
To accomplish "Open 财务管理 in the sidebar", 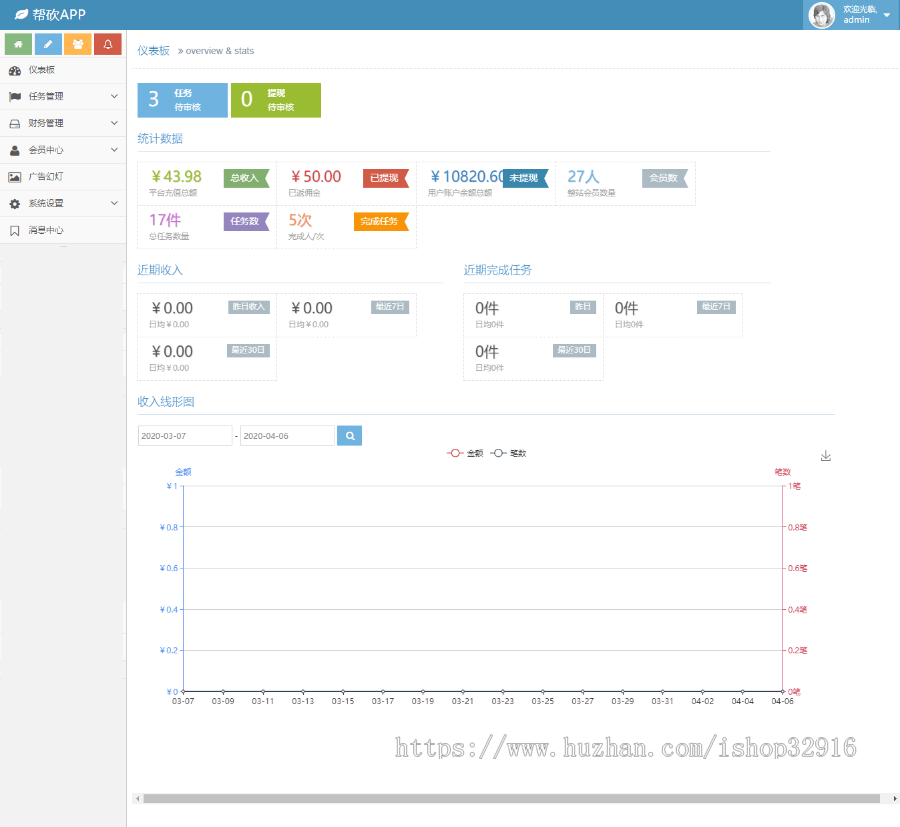I will (x=63, y=123).
